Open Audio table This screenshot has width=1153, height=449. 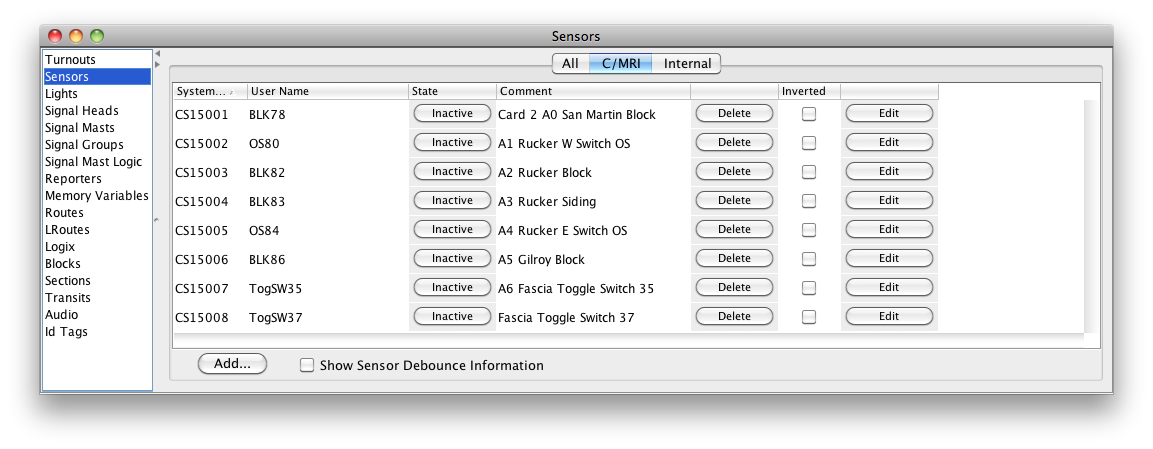coord(97,315)
